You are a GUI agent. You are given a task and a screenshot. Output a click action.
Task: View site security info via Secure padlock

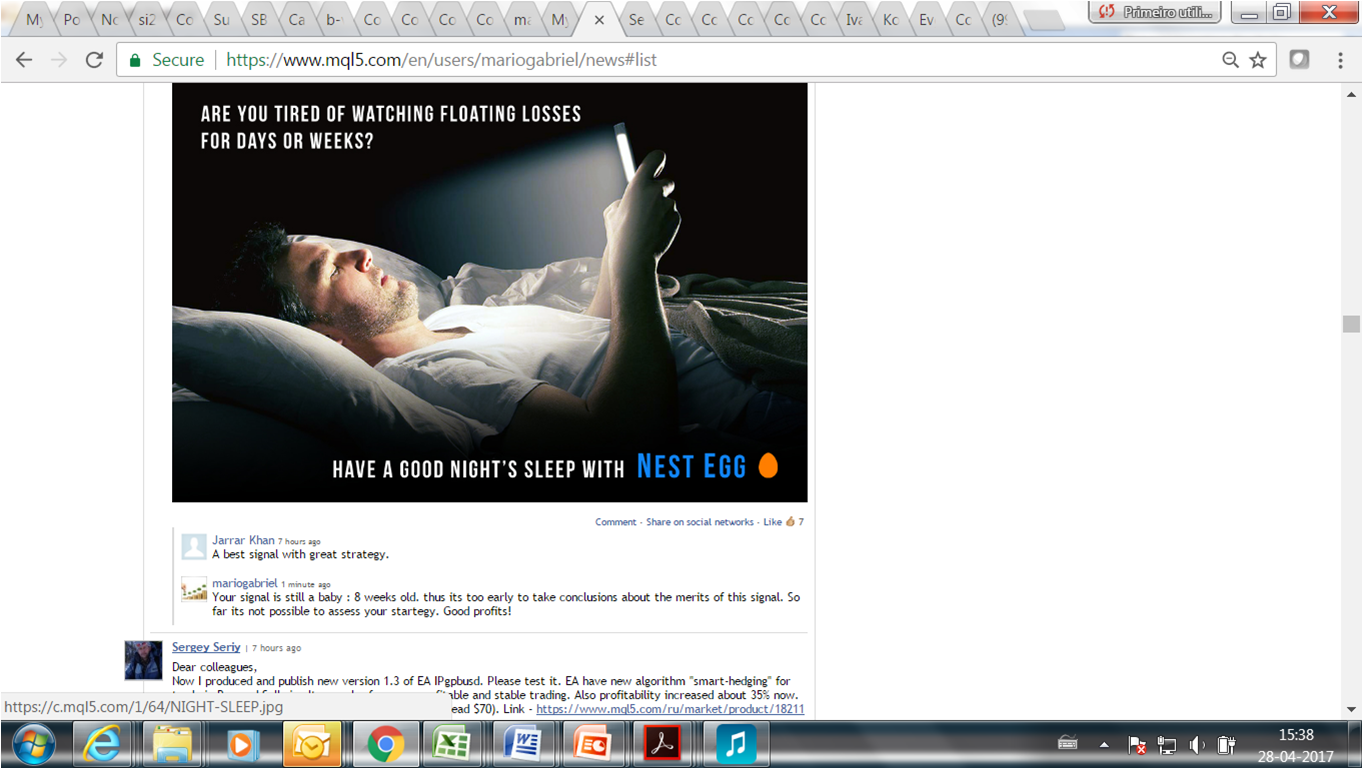coord(167,60)
